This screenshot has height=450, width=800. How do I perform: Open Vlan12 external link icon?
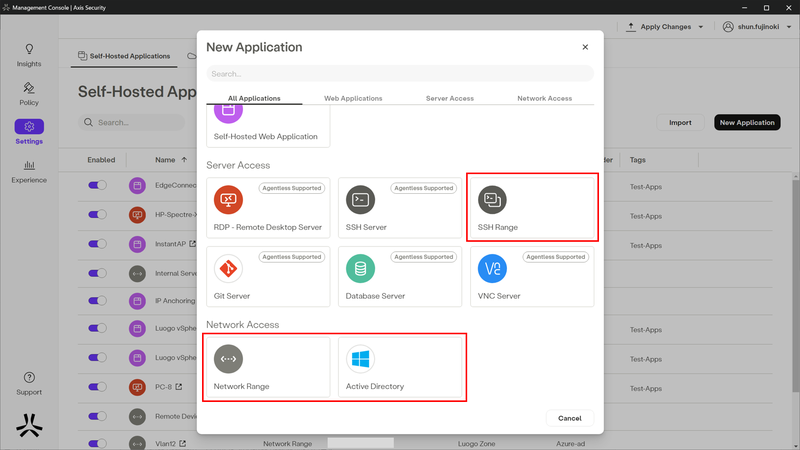(x=183, y=443)
